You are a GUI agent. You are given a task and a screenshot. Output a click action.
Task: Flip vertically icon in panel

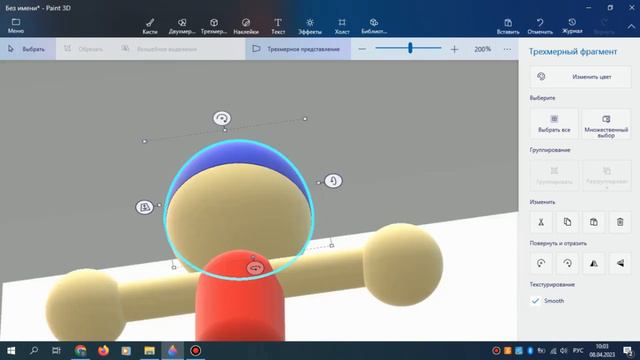(620, 263)
